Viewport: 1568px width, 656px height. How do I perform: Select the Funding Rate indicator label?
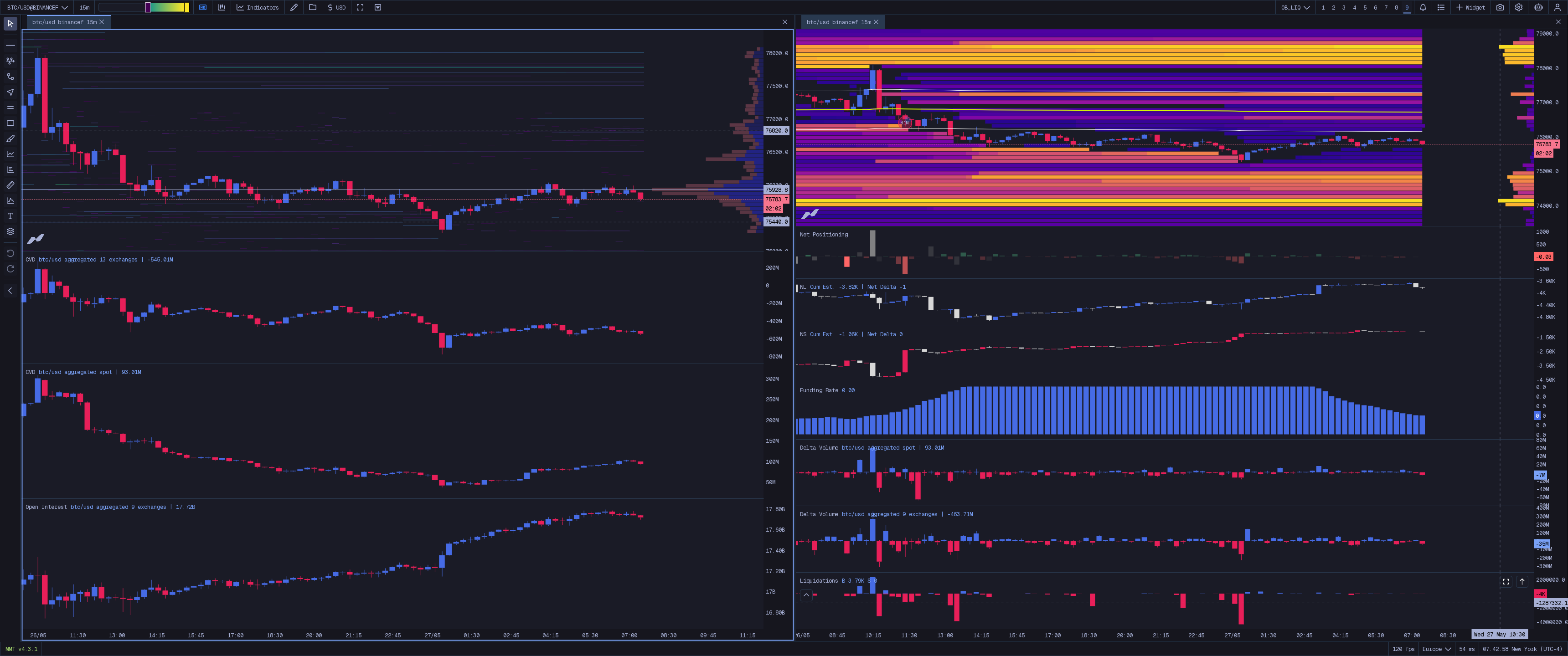click(827, 391)
